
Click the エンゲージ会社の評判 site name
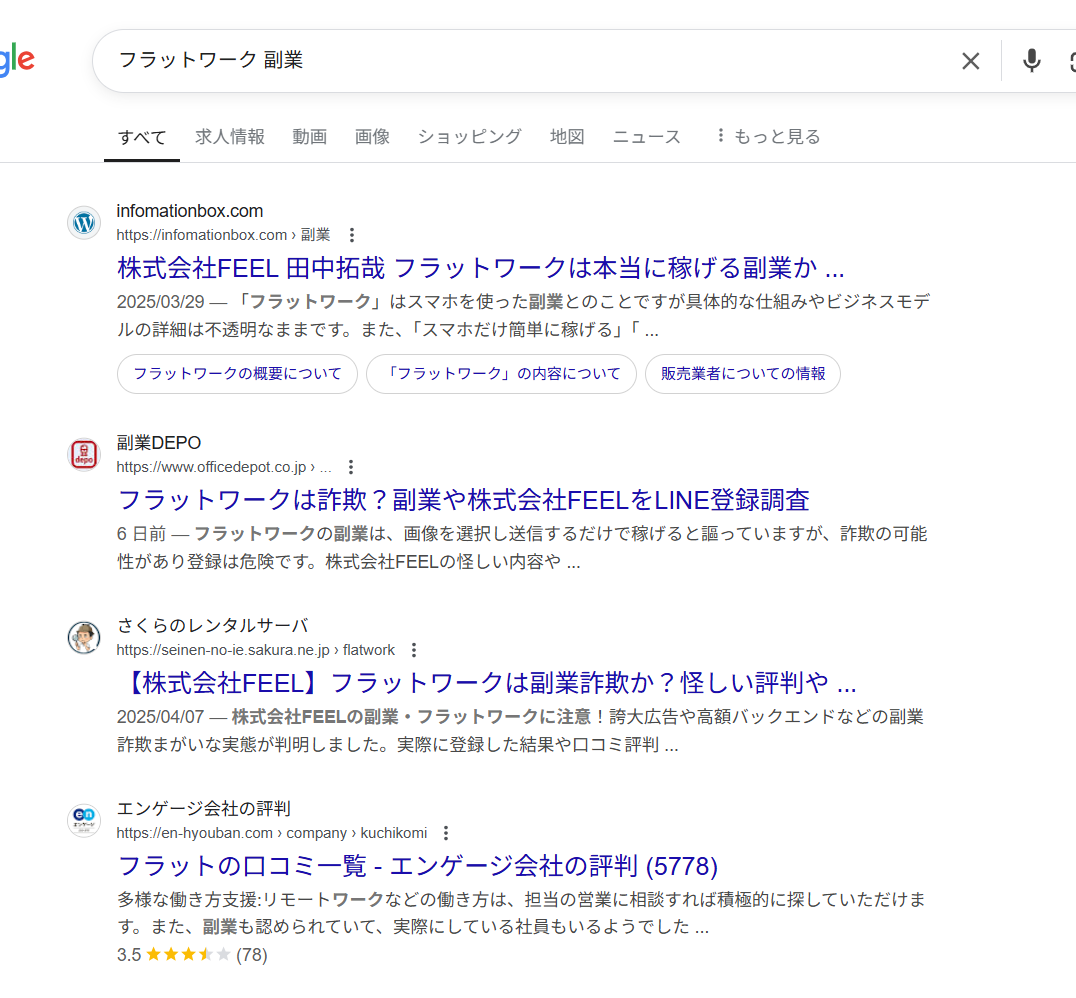pos(204,809)
